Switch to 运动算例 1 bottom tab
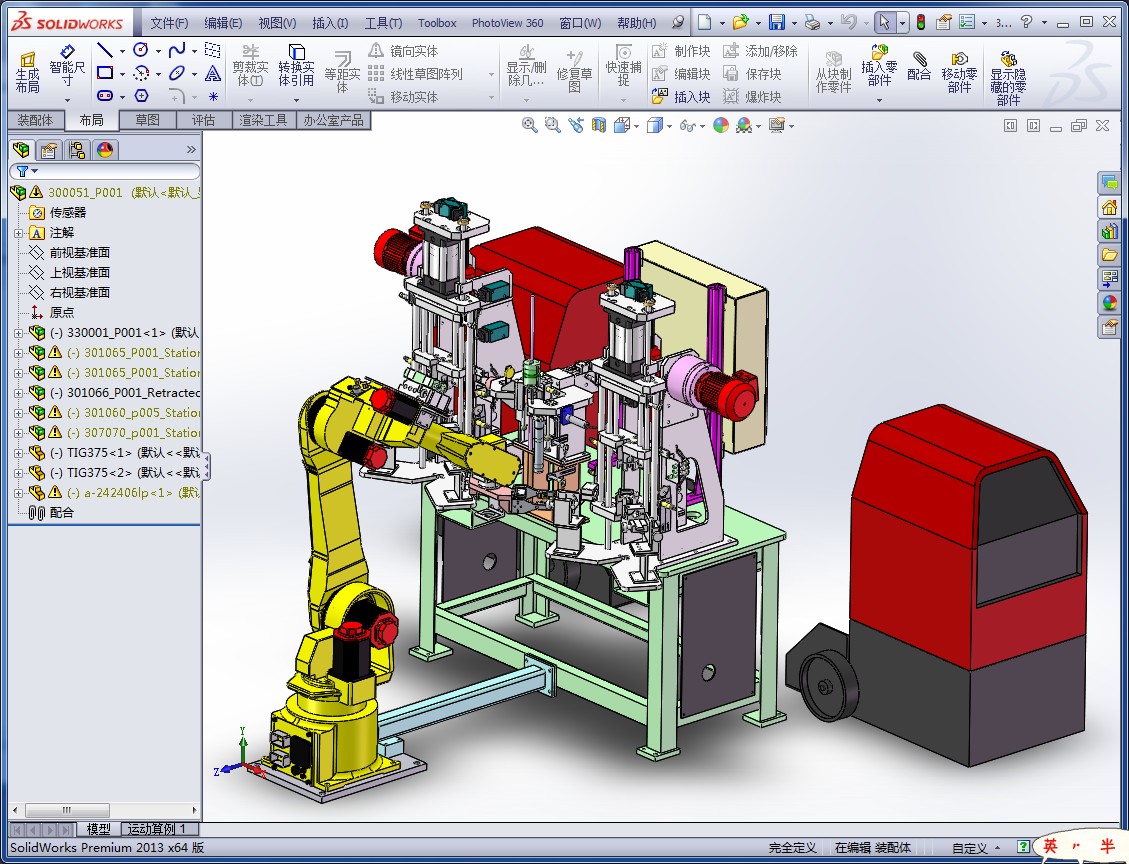The height and width of the screenshot is (864, 1129). (157, 829)
